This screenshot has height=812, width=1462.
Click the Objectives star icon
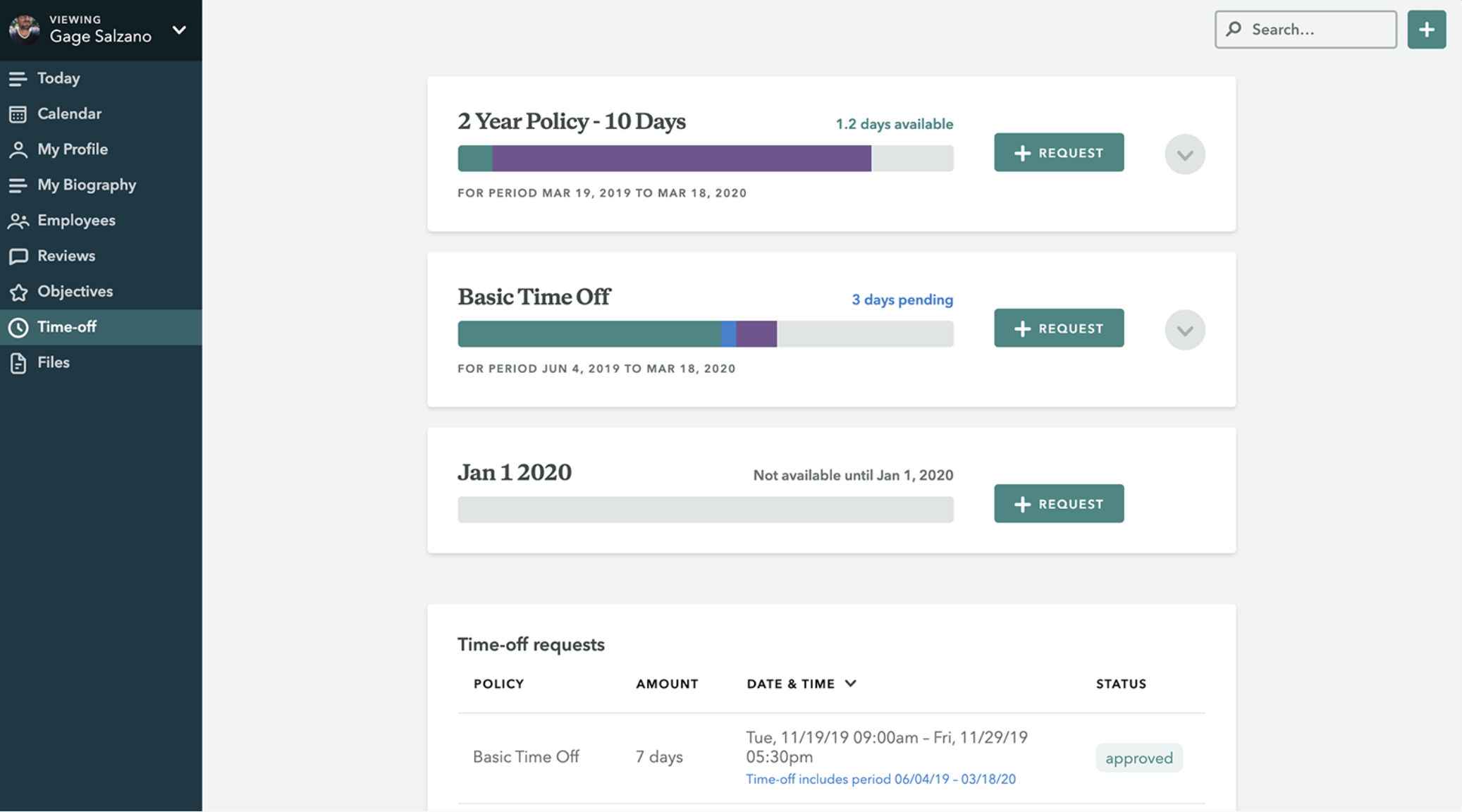(x=18, y=292)
